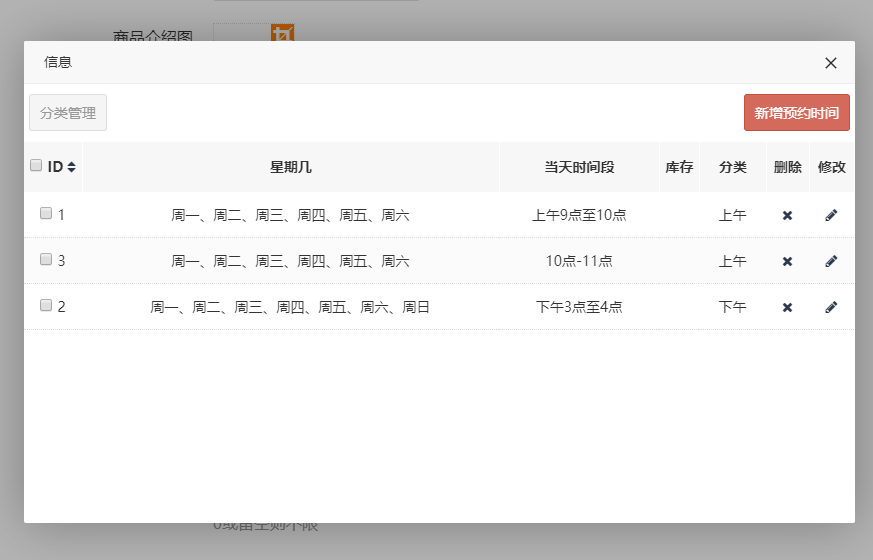Screen dimensions: 873x560
Task: Tick the select-all checkbox in table header
Action: click(x=36, y=166)
